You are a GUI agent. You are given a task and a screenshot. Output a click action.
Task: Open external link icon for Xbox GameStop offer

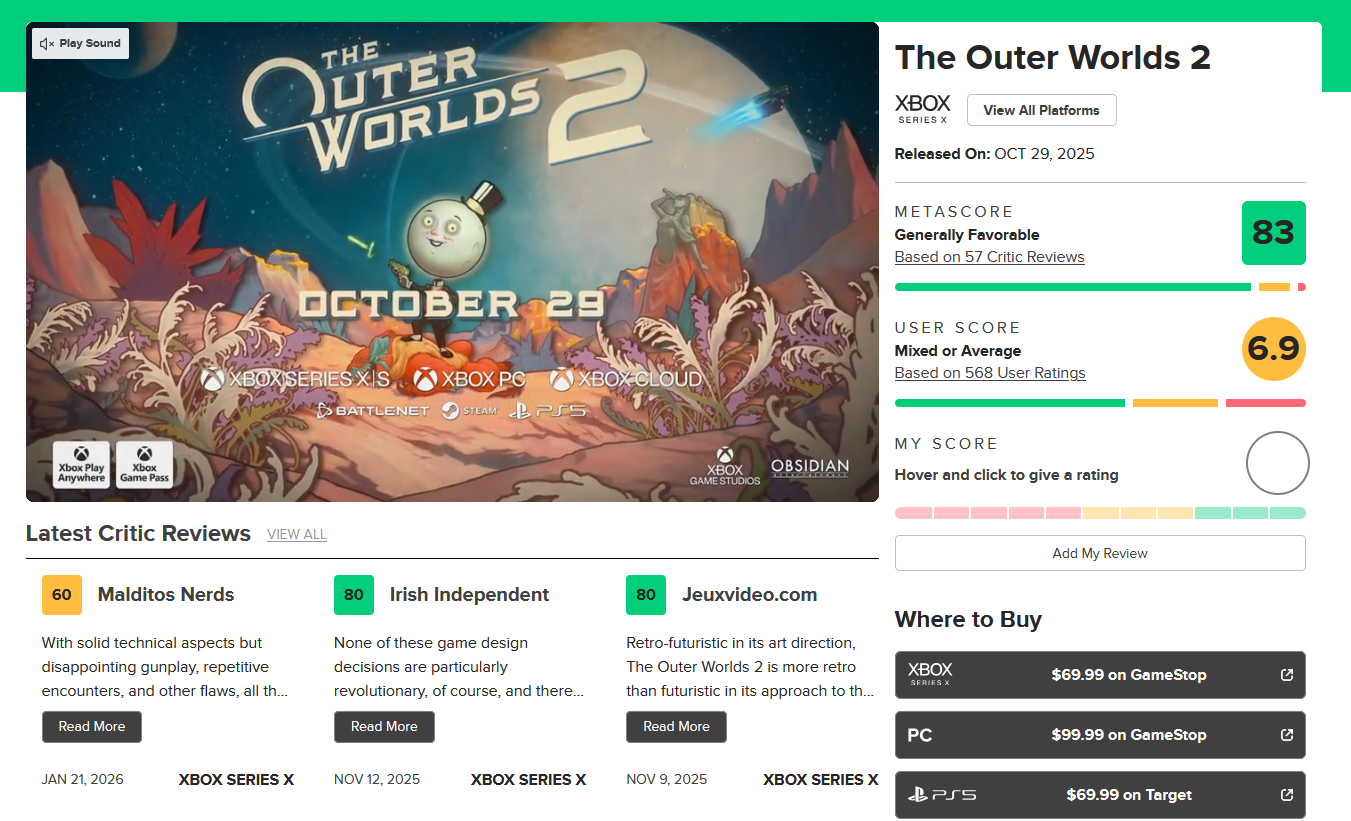1287,675
